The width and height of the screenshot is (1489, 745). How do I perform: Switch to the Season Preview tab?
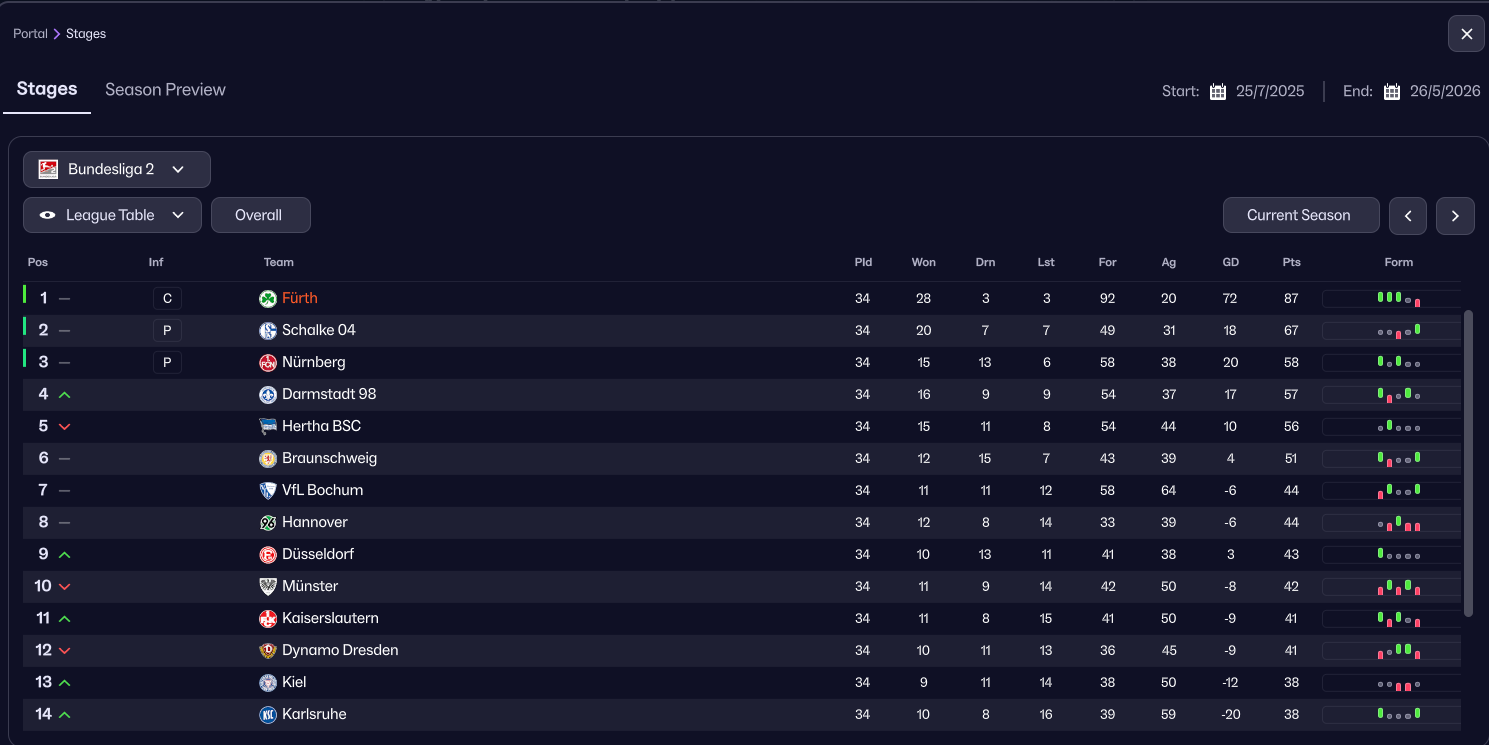click(165, 90)
